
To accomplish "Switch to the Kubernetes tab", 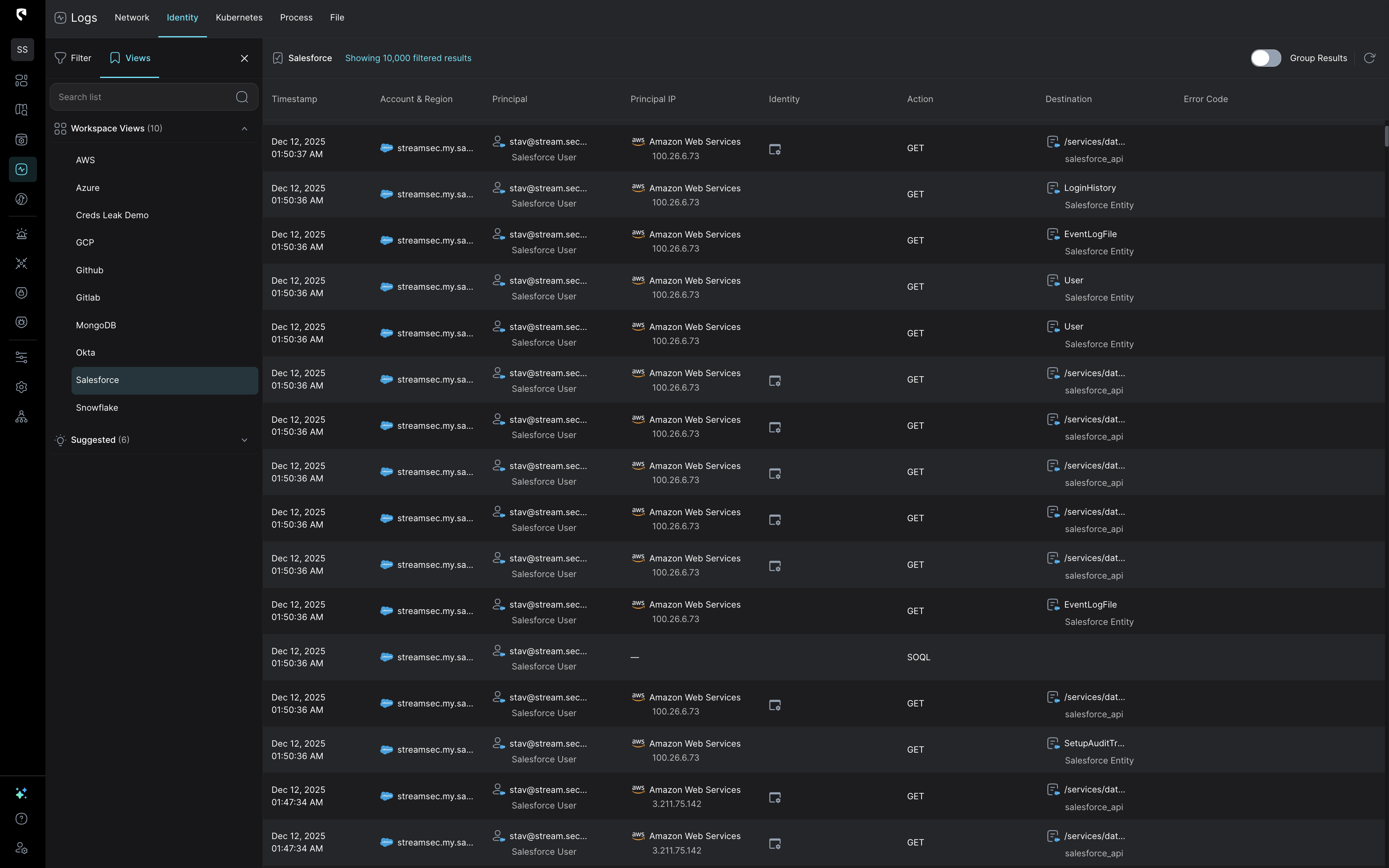I will pyautogui.click(x=239, y=17).
